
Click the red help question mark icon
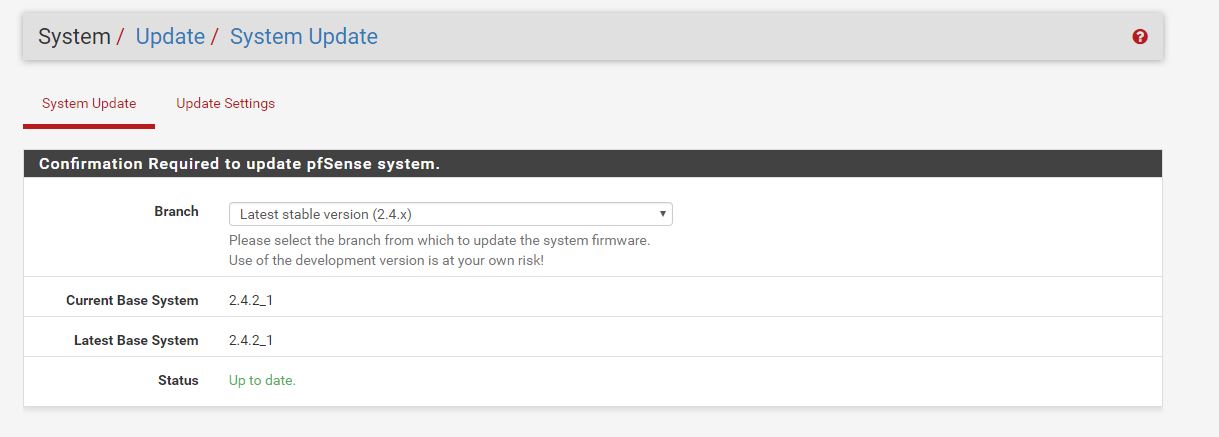(x=1140, y=37)
